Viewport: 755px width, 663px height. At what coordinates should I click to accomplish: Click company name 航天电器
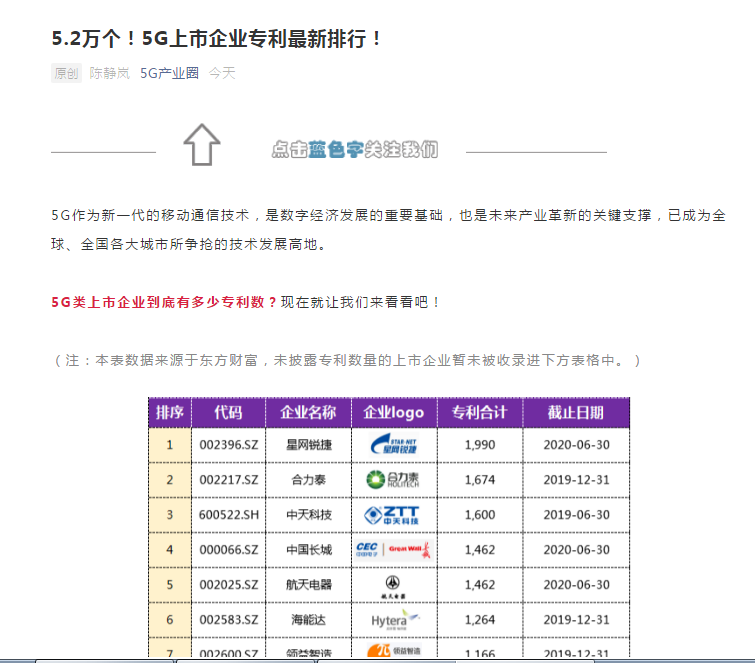[309, 585]
